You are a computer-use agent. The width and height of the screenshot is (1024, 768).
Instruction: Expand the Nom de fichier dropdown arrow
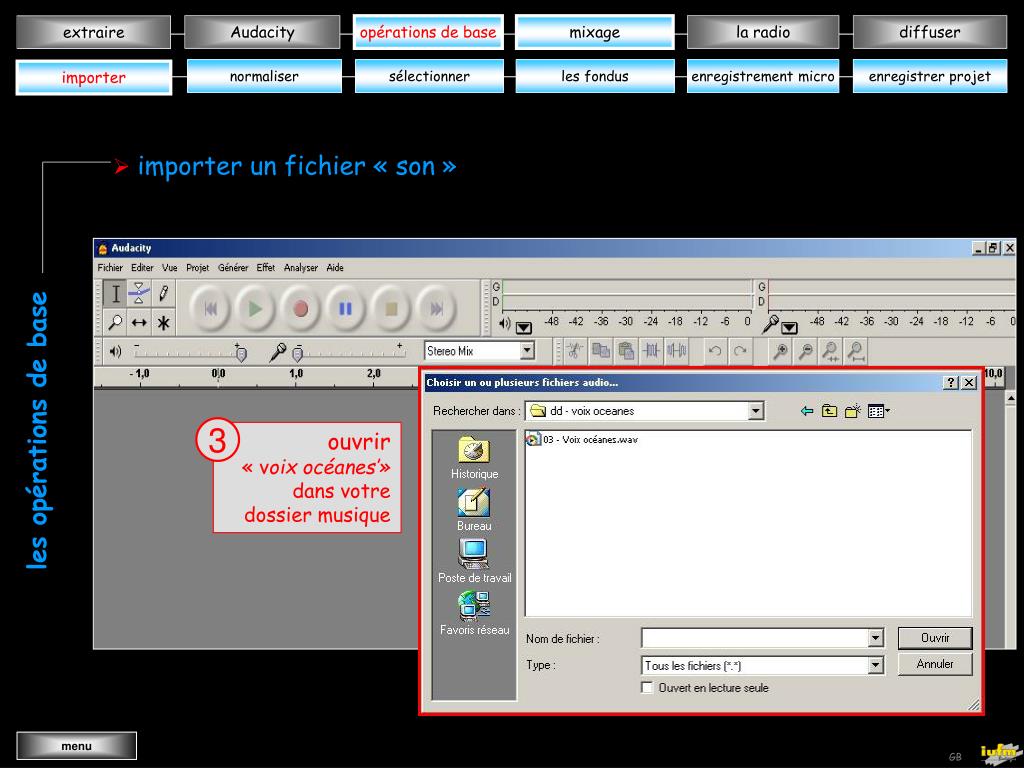coord(876,638)
